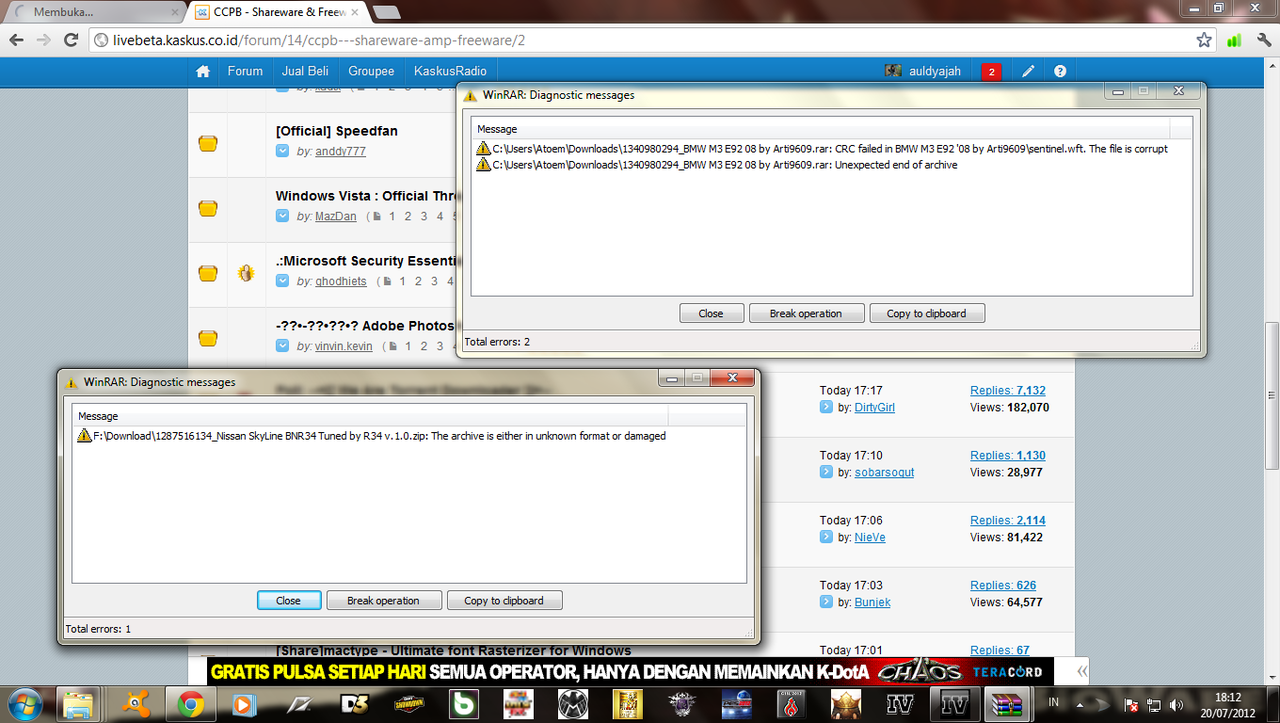Open the IN language indicator
This screenshot has width=1280, height=723.
pyautogui.click(x=1055, y=703)
